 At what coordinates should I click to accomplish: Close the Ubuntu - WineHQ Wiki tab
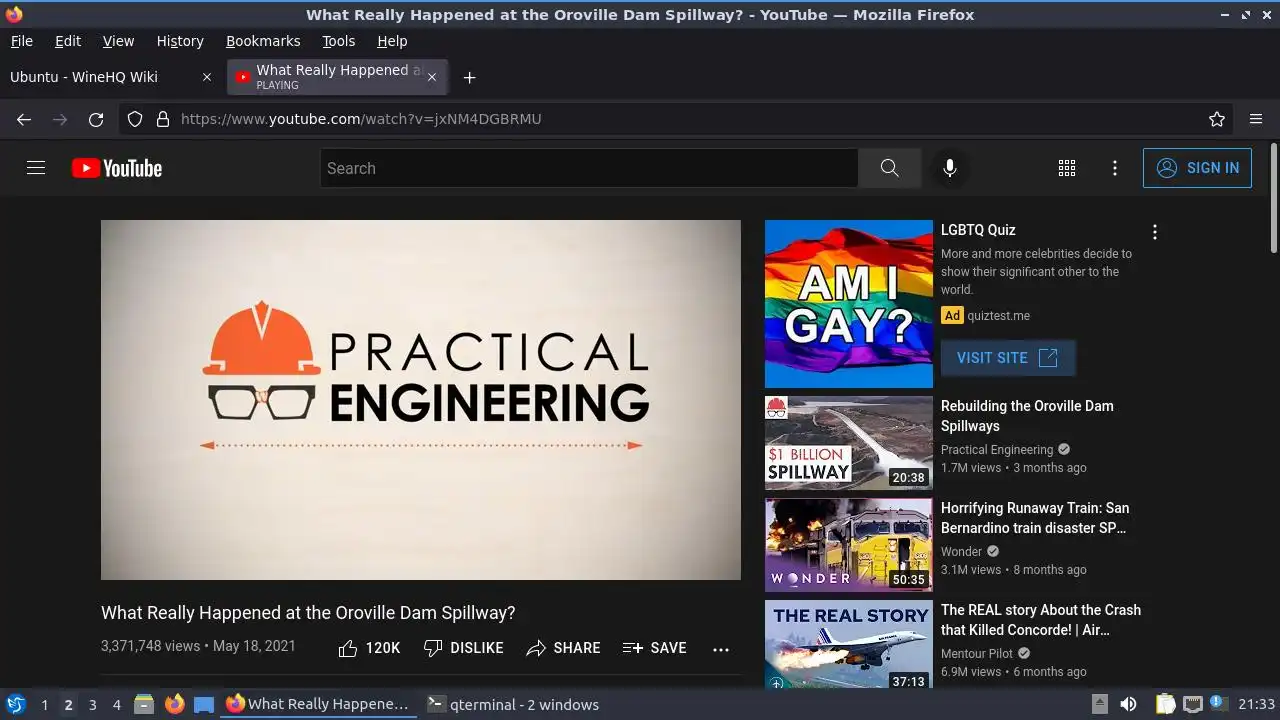tap(207, 77)
